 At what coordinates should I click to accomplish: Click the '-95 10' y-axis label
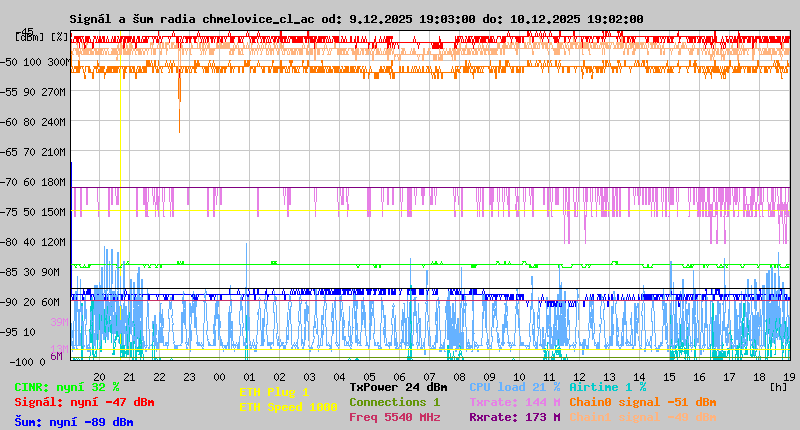pos(18,333)
